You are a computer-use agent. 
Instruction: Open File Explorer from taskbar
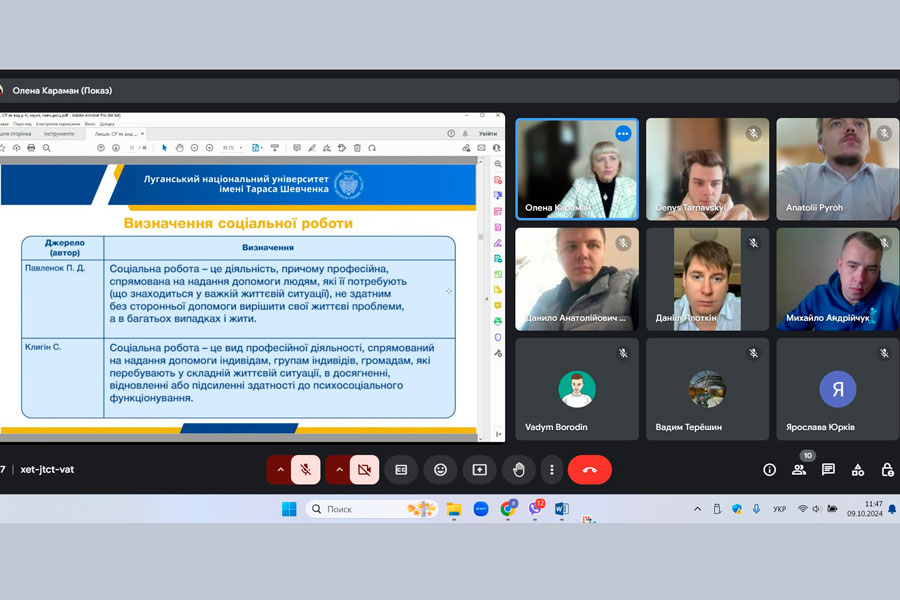(453, 509)
